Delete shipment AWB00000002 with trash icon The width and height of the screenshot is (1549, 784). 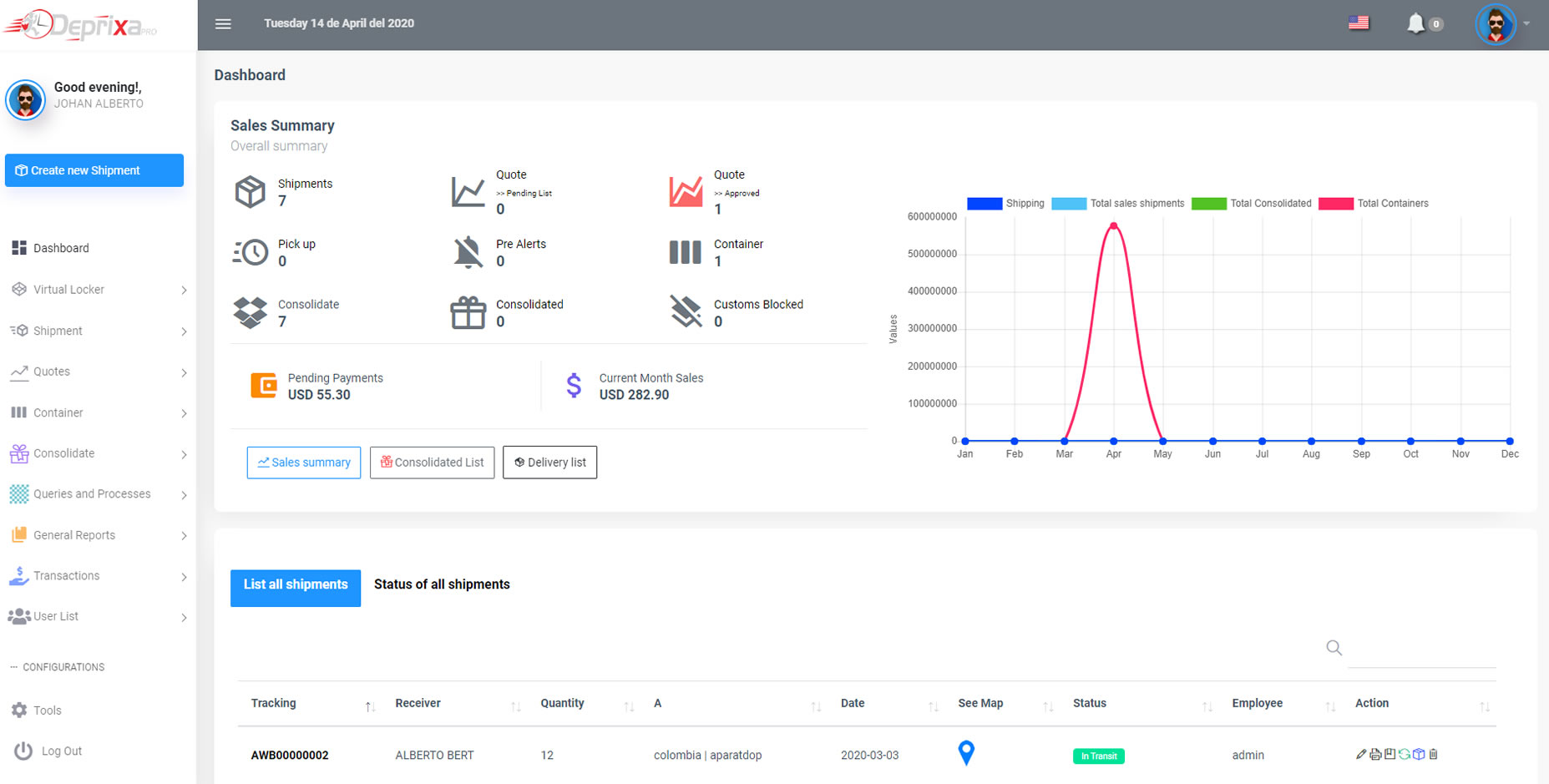[x=1434, y=755]
